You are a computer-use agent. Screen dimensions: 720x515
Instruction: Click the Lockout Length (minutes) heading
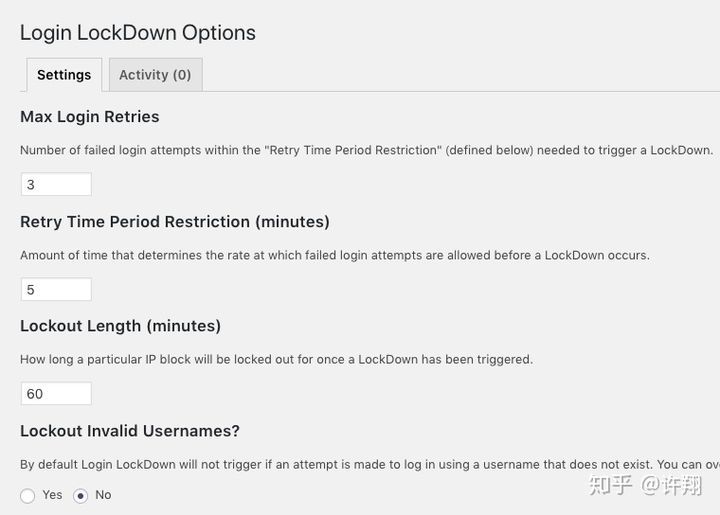(x=121, y=326)
